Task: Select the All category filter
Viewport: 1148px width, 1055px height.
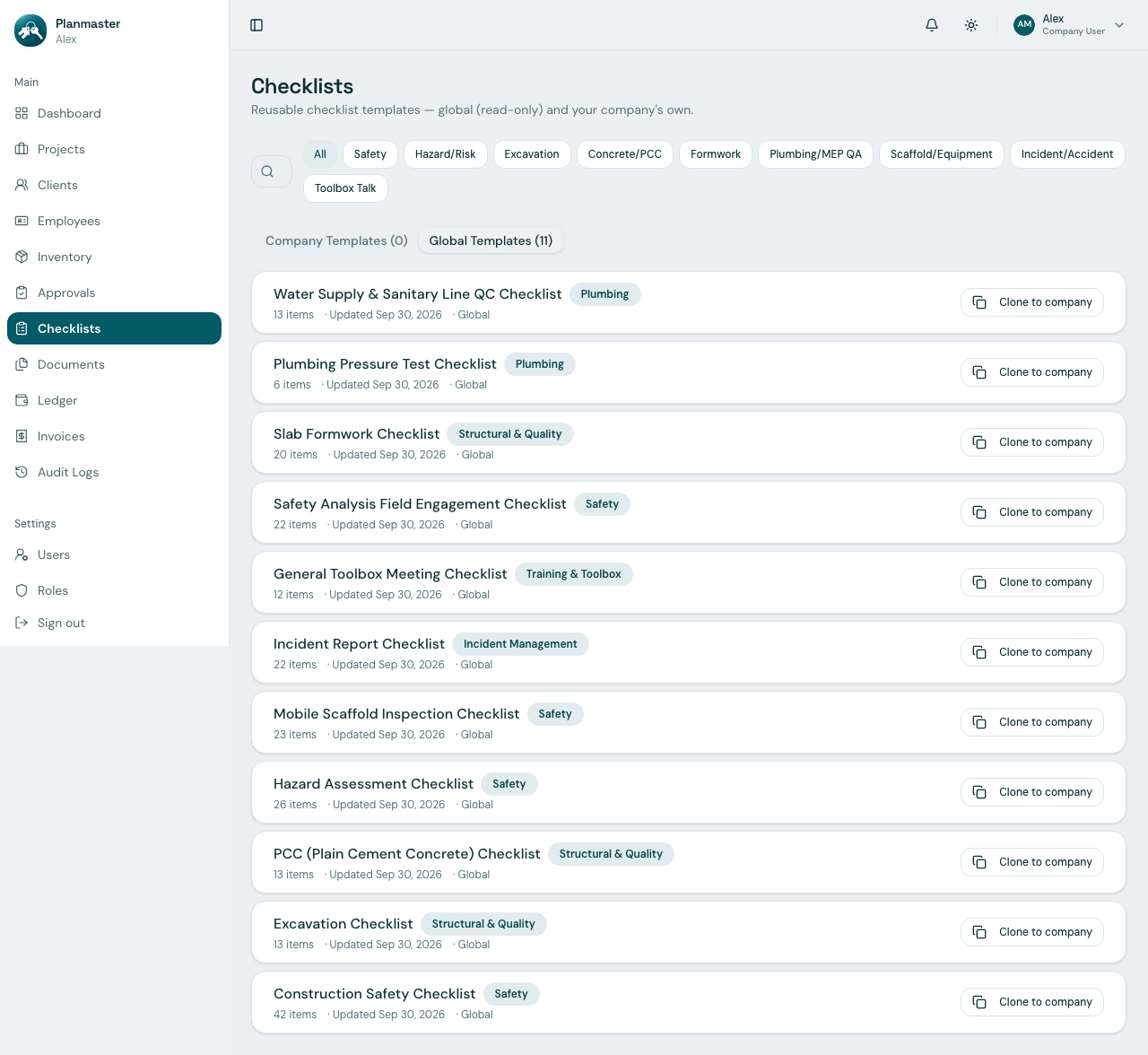Action: pos(320,154)
